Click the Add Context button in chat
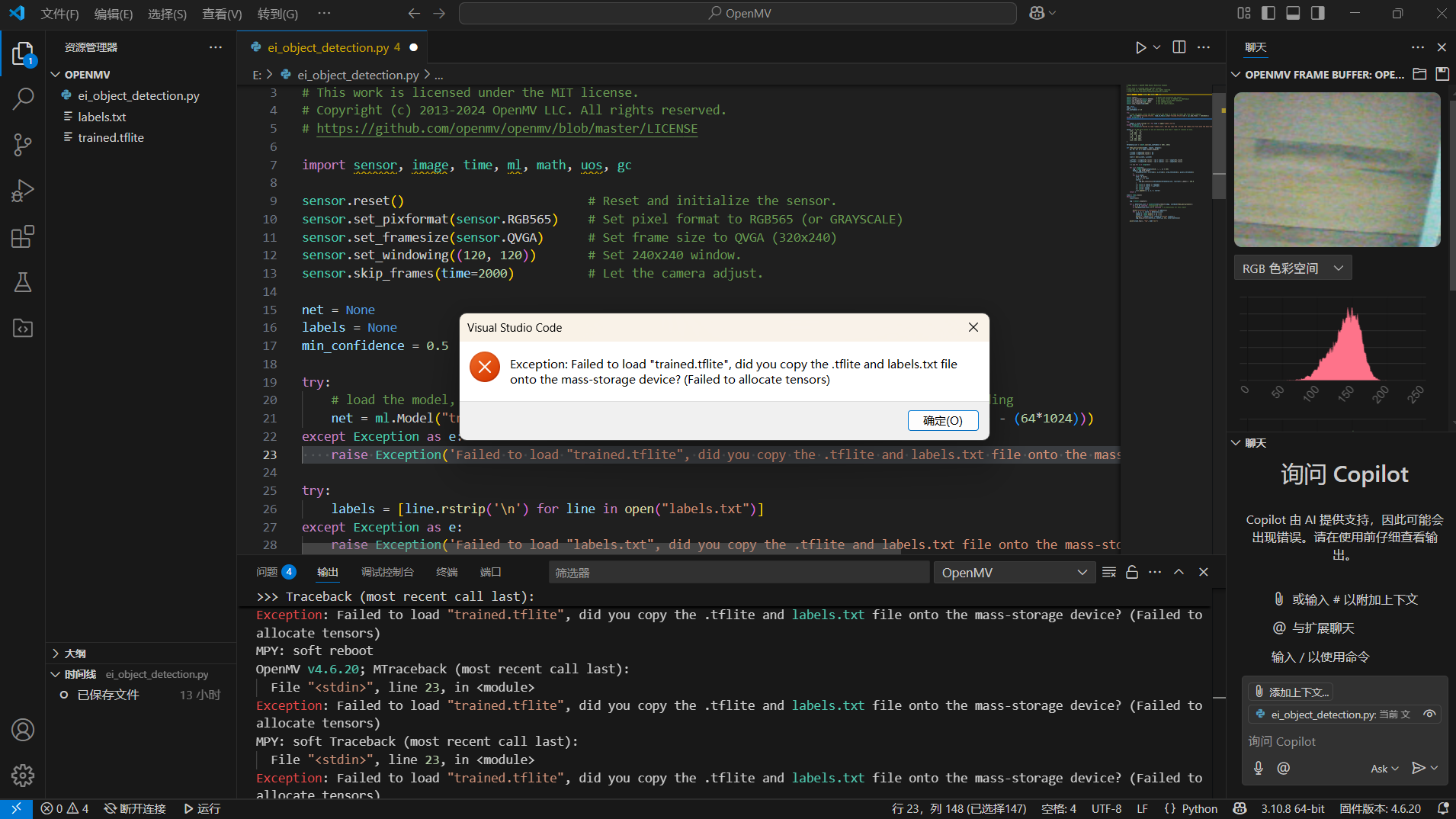The height and width of the screenshot is (819, 1456). click(1291, 692)
